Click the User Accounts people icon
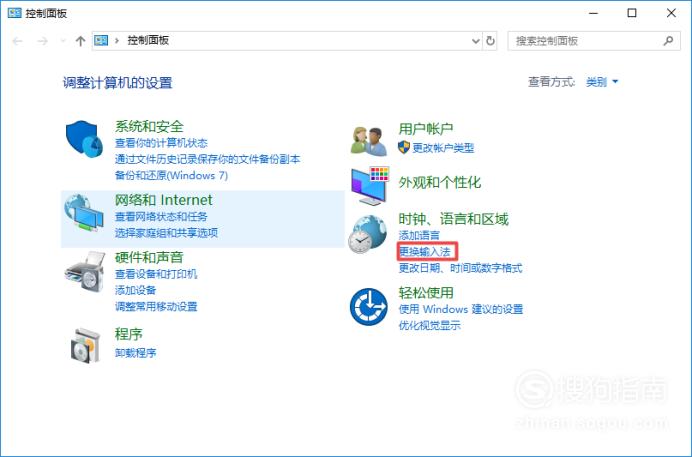The image size is (692, 457). coord(369,141)
